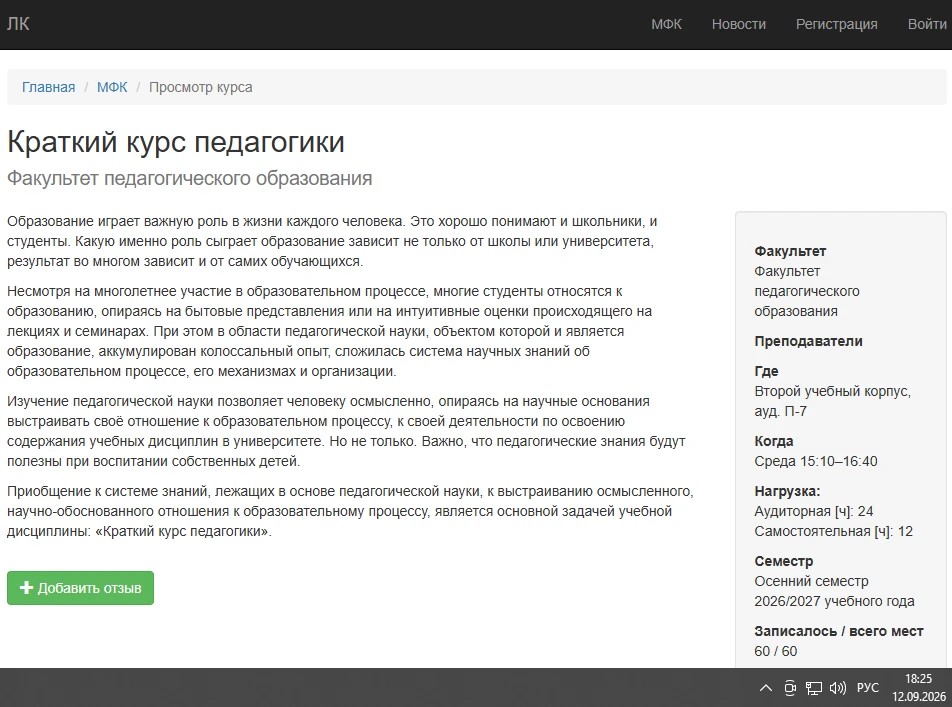Go to the Регистрация page

(836, 24)
